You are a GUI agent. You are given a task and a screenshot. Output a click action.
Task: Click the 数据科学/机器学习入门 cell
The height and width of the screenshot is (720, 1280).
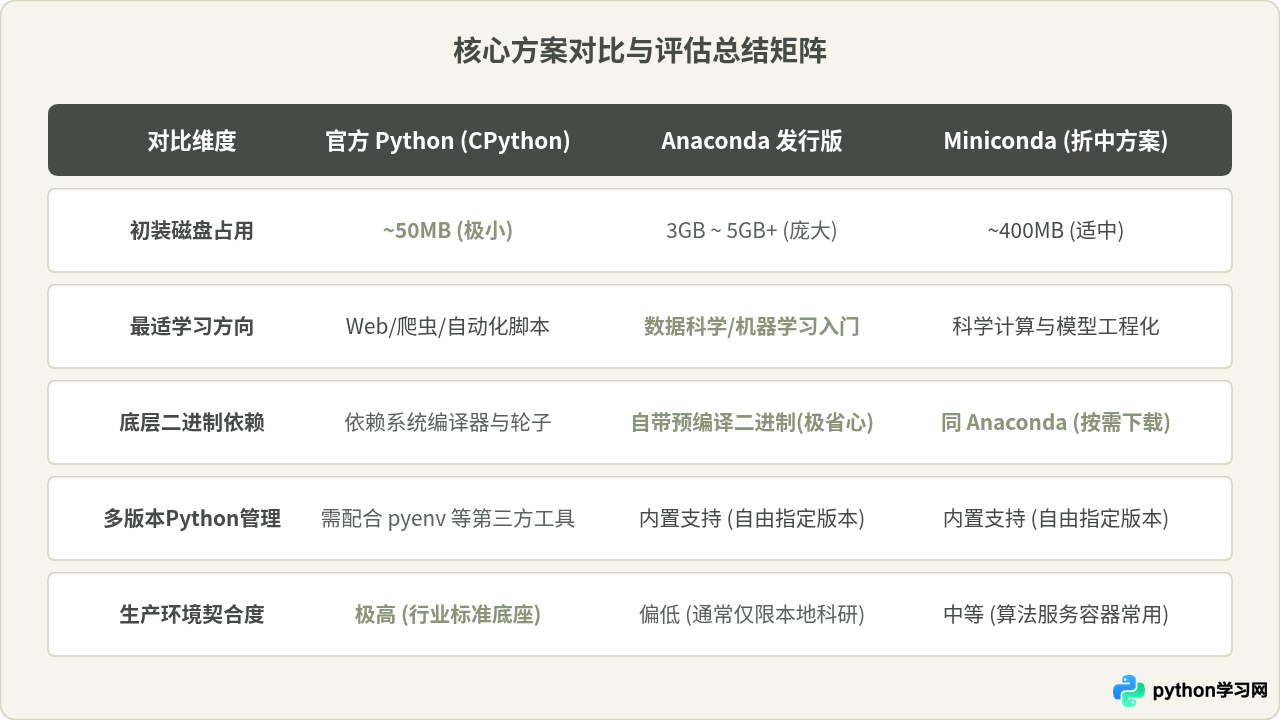tap(752, 327)
